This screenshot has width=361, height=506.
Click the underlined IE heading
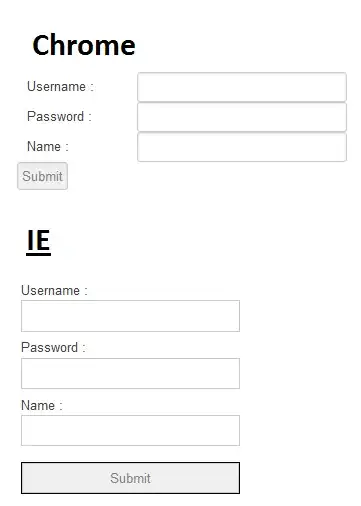(x=39, y=241)
